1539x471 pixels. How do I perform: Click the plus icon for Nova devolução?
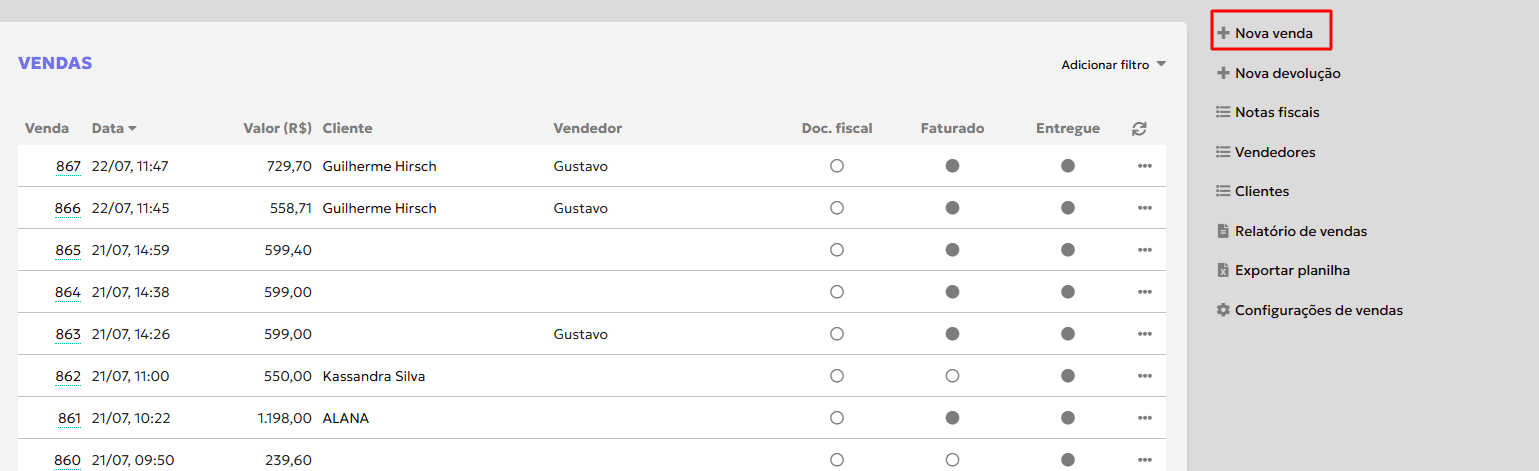pos(1222,73)
